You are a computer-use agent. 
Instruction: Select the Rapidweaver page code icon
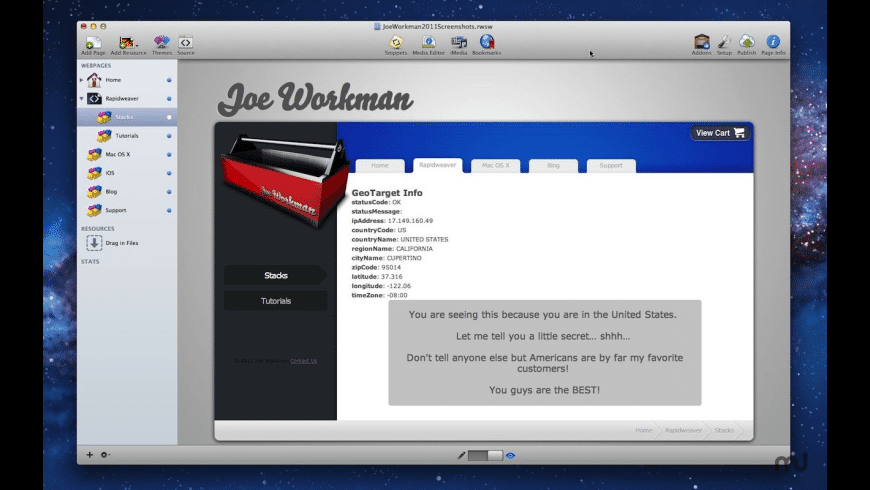click(94, 99)
